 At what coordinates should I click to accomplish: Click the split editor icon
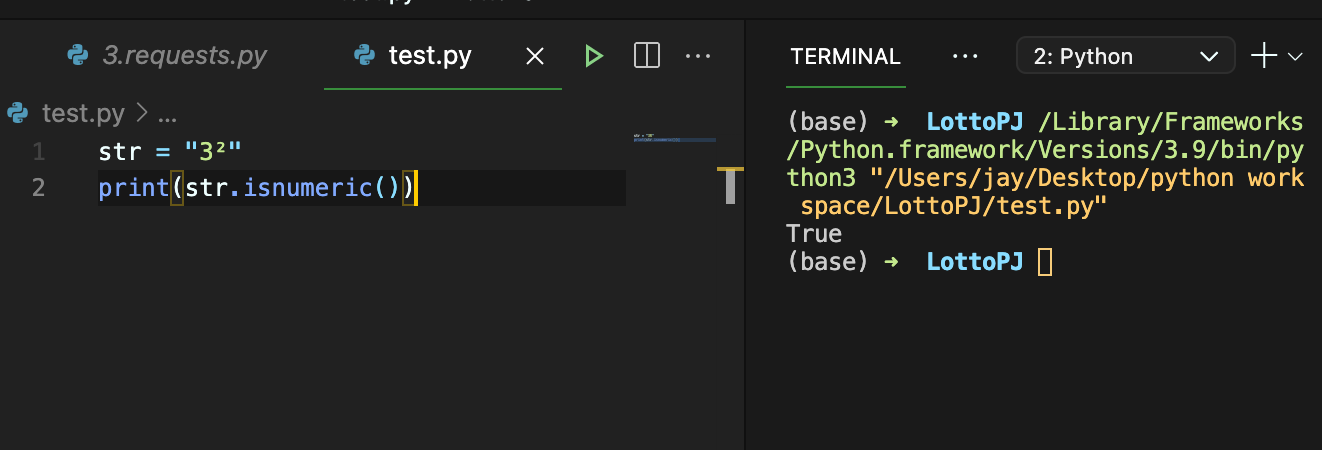[647, 56]
